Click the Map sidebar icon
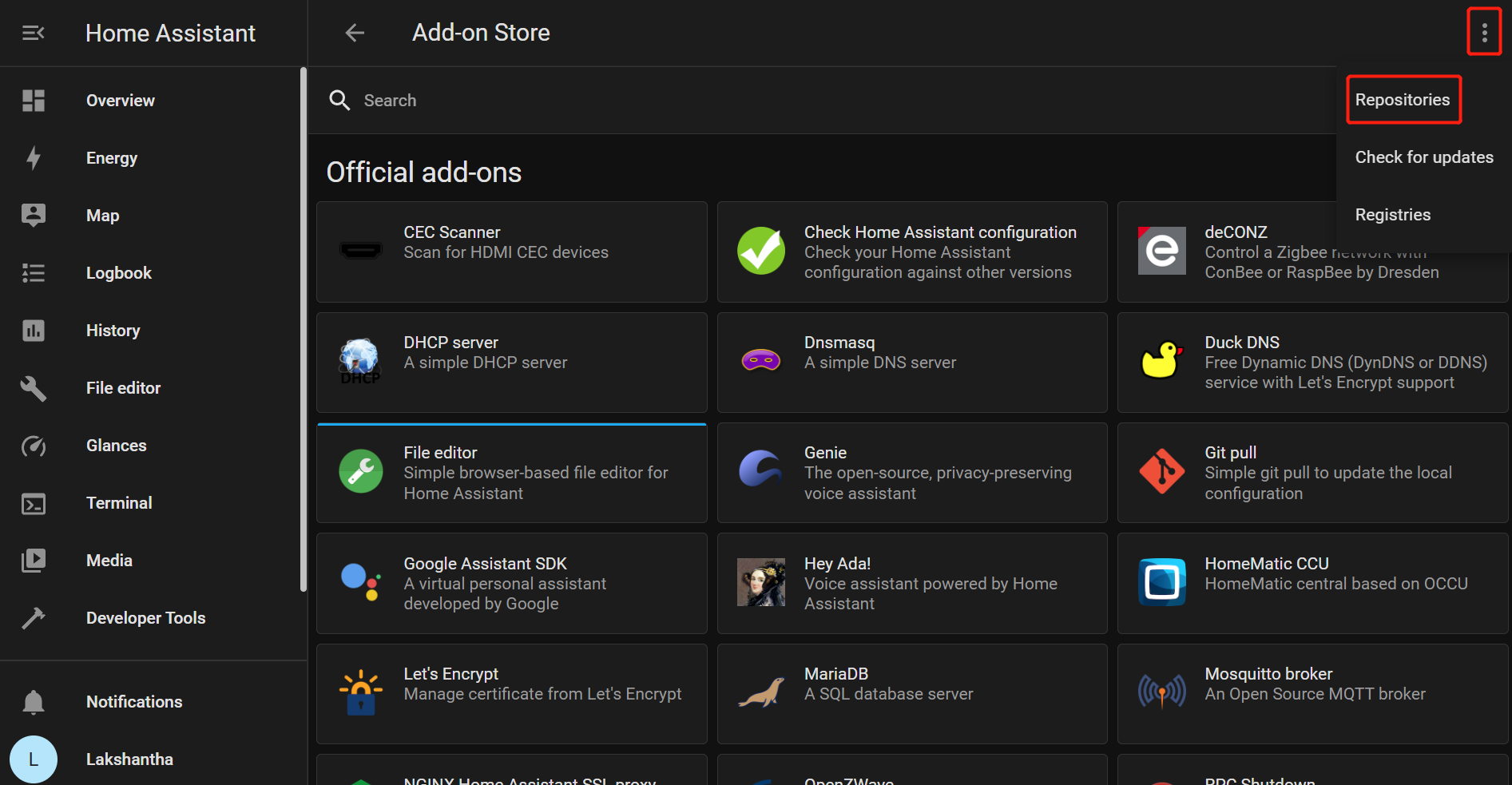The image size is (1512, 785). coord(34,216)
